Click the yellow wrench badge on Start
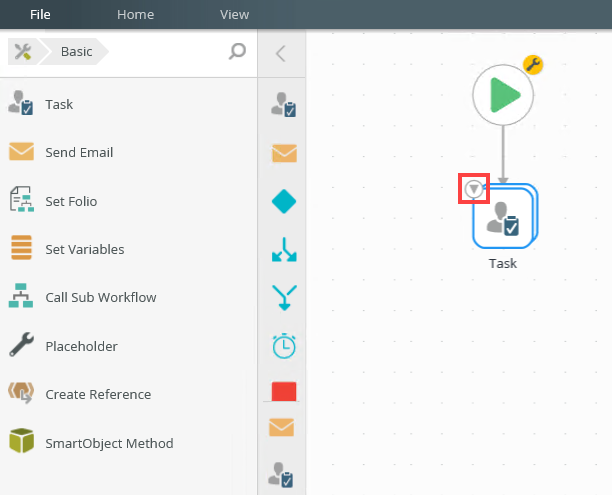The image size is (612, 495). 533,64
